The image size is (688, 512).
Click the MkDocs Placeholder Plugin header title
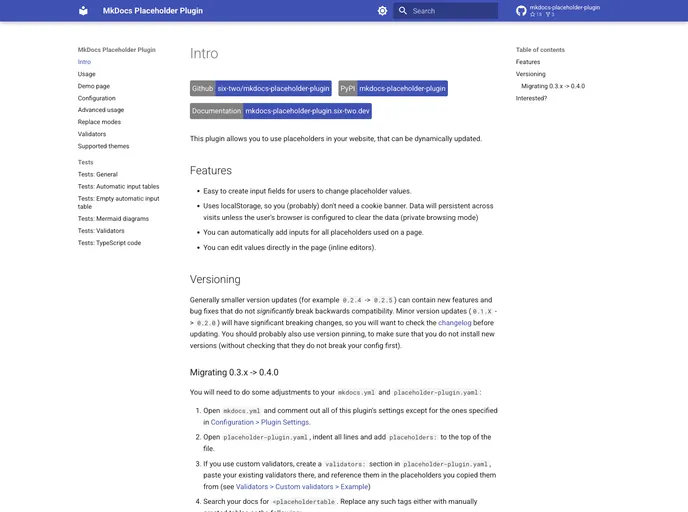(x=153, y=11)
